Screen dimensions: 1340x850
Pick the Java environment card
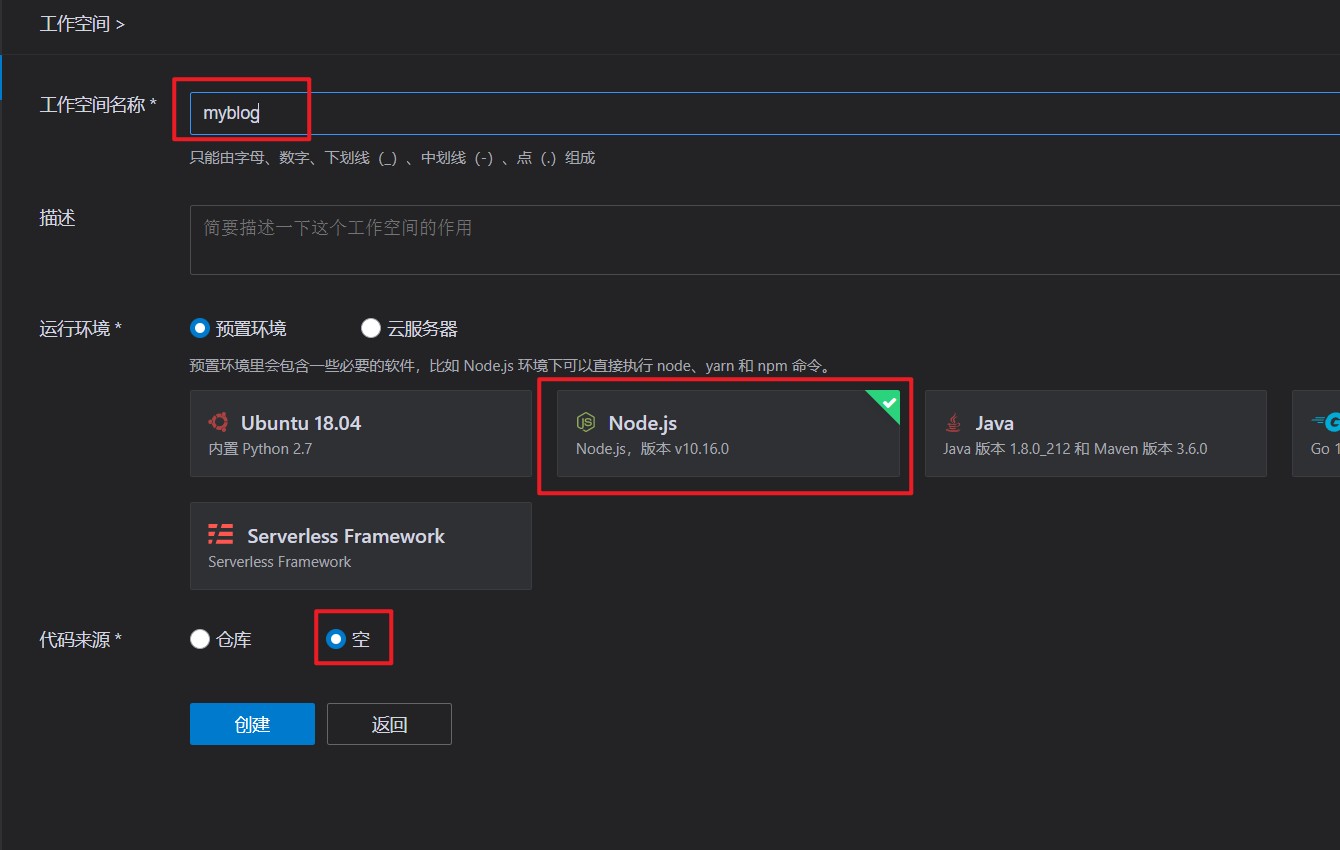(x=1096, y=433)
